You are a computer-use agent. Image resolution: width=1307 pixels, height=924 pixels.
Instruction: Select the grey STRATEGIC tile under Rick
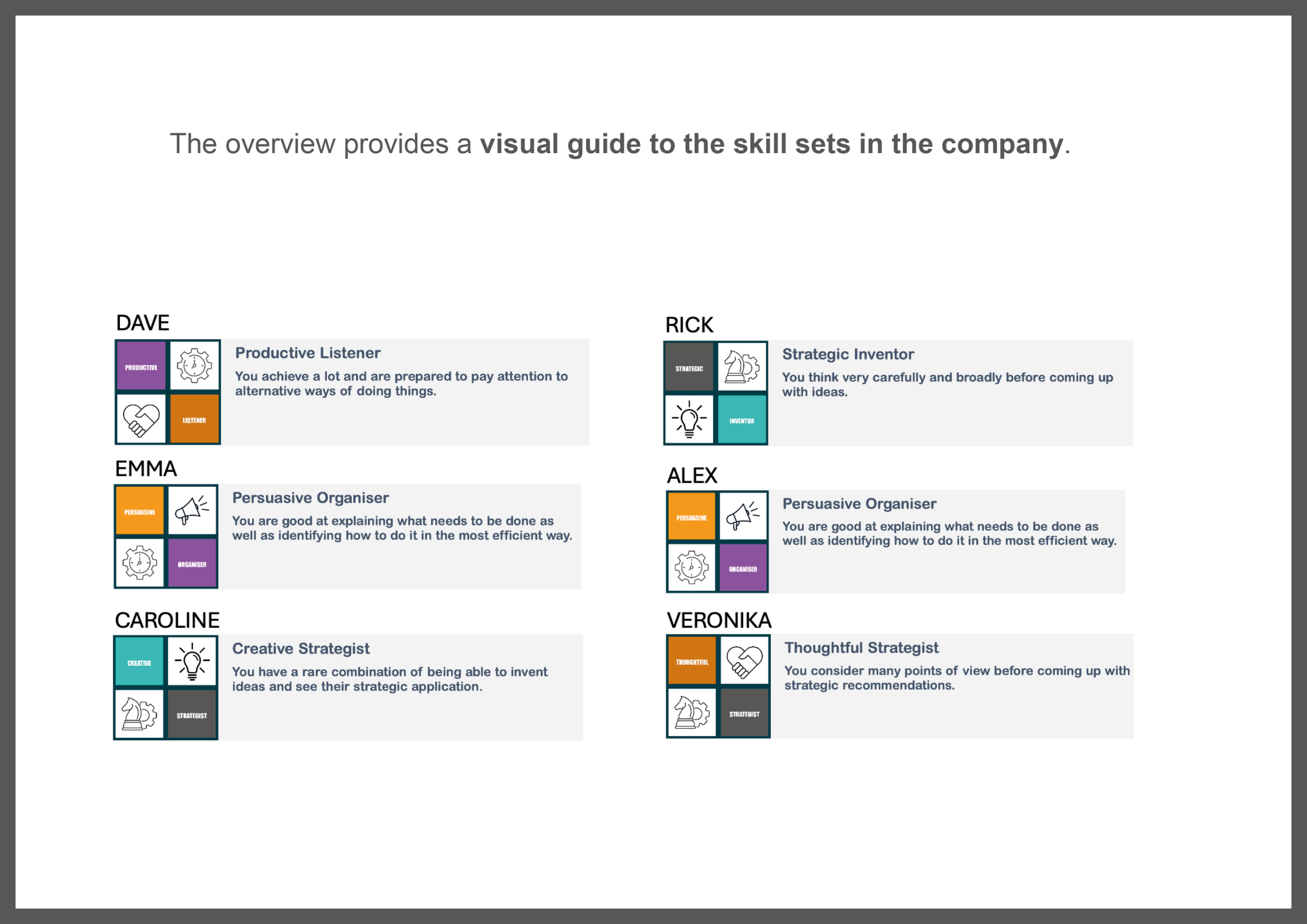coord(689,368)
